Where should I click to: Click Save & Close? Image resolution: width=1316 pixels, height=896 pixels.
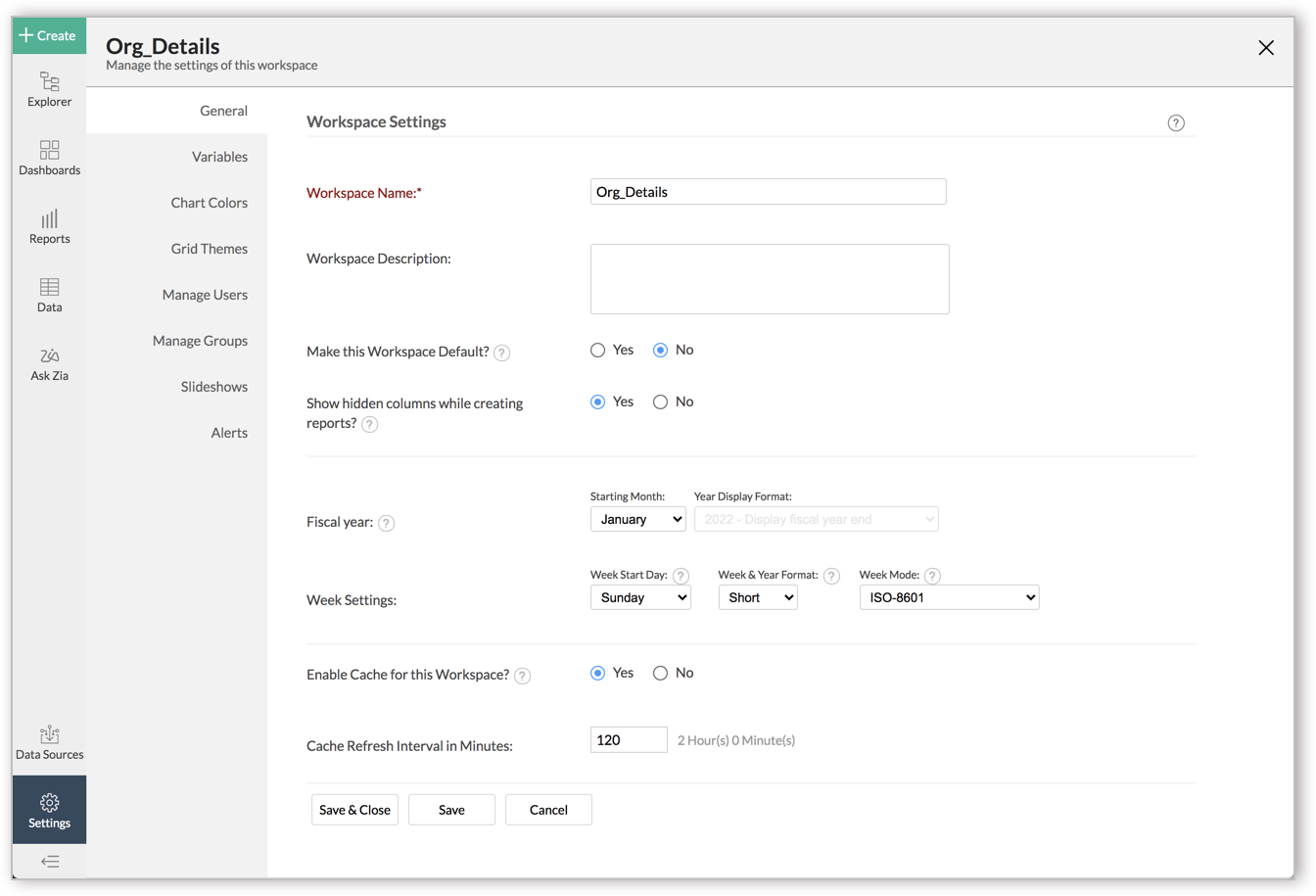tap(354, 810)
